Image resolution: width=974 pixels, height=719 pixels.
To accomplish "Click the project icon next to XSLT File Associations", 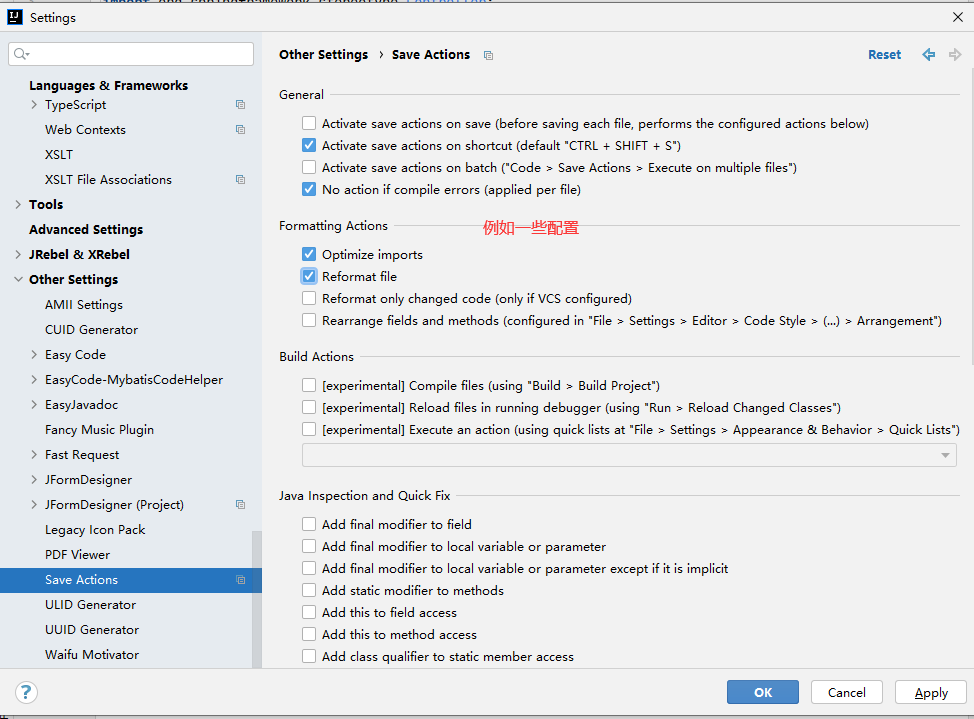I will click(x=240, y=180).
